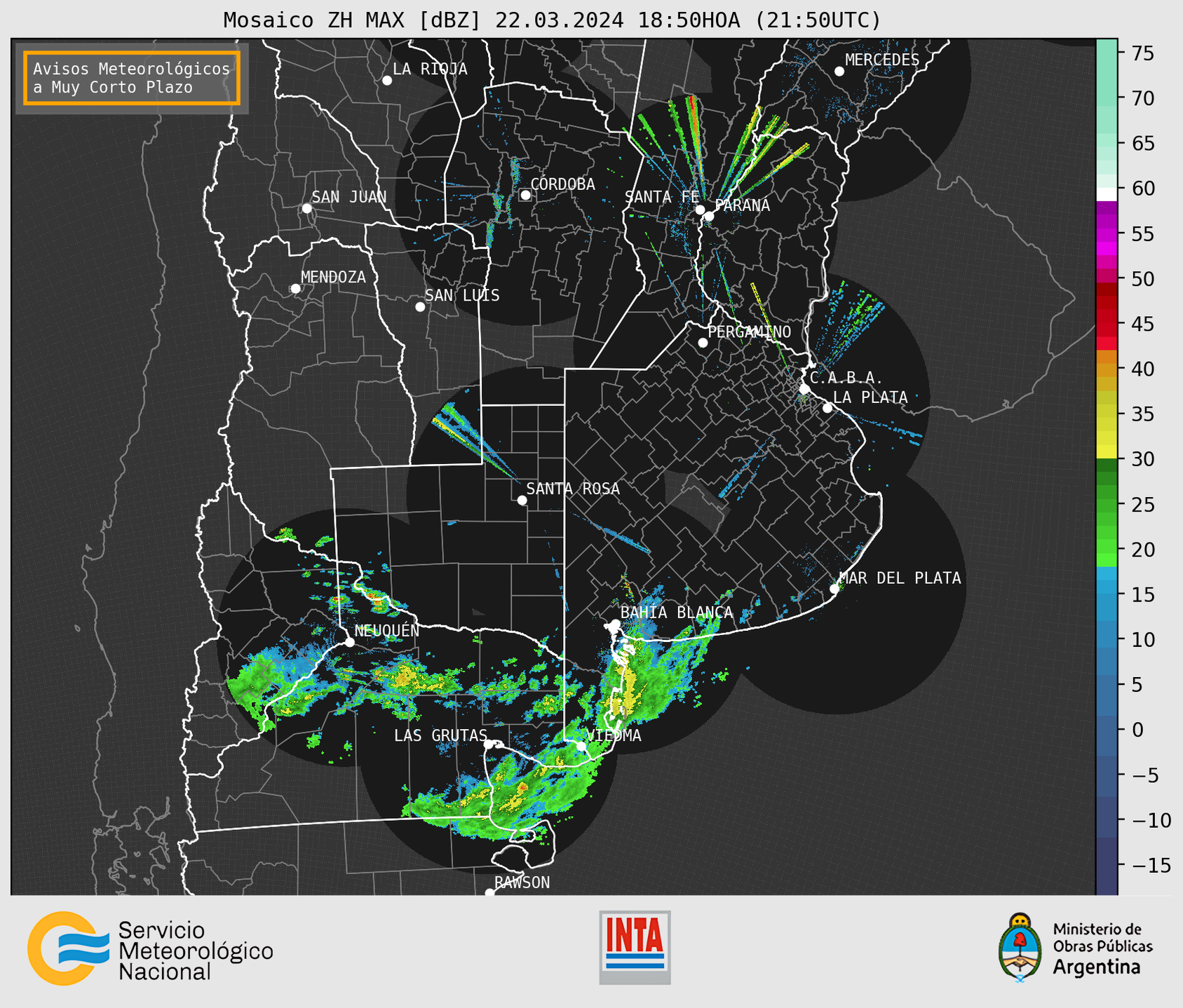This screenshot has width=1183, height=1008.
Task: Click the Pergamino city marker dot
Action: [x=703, y=343]
